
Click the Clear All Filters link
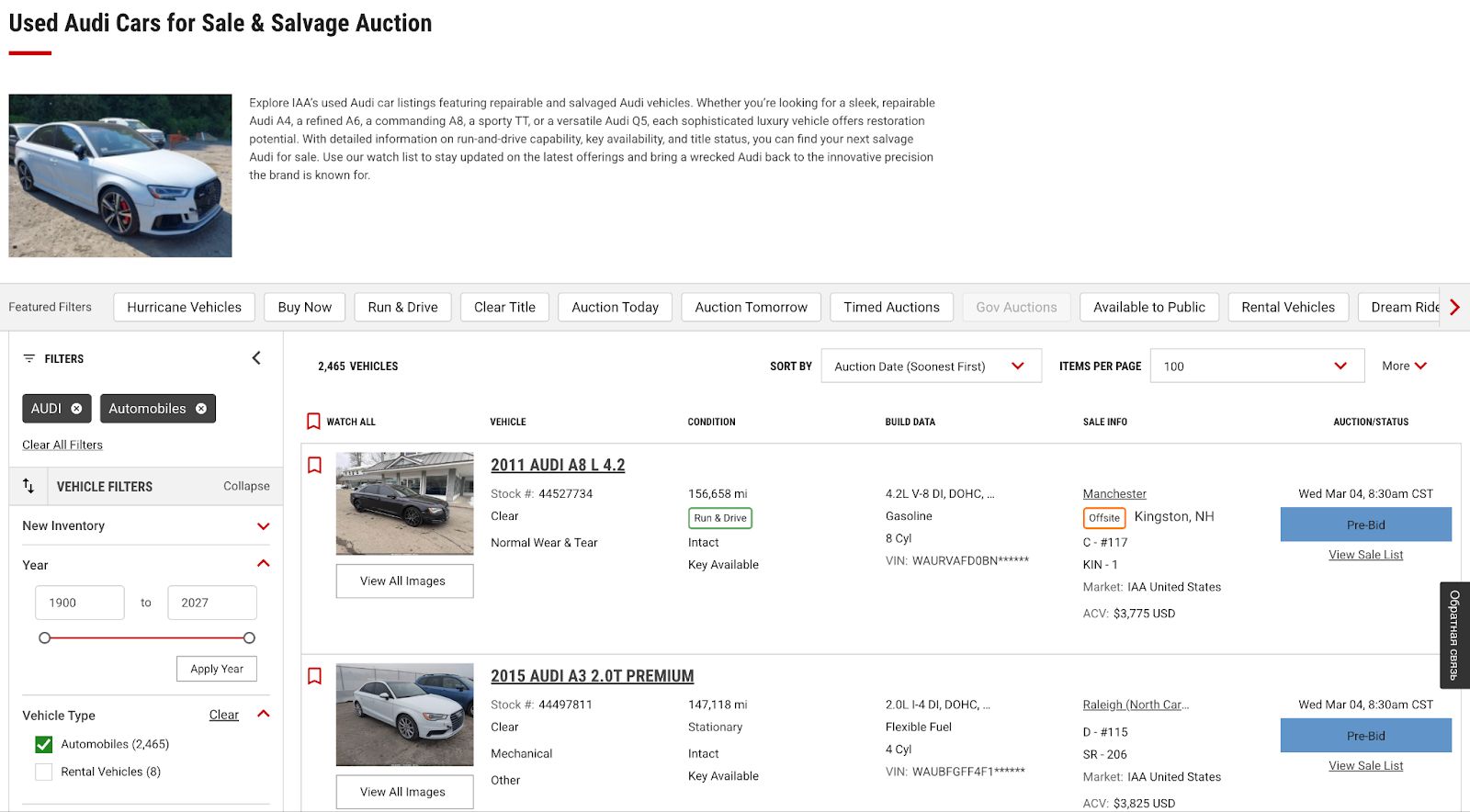click(62, 445)
